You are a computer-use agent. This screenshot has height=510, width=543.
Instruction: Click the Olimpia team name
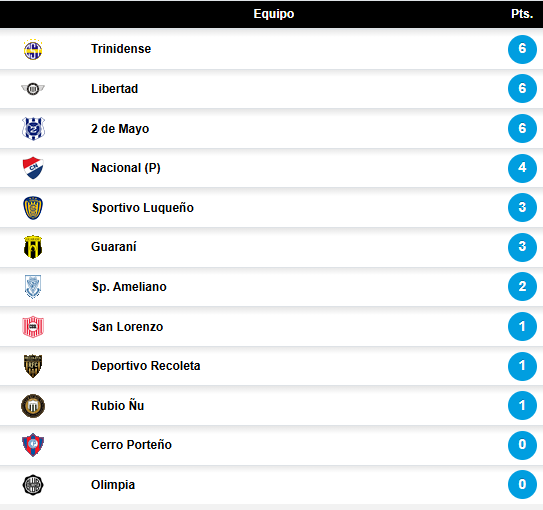[113, 485]
